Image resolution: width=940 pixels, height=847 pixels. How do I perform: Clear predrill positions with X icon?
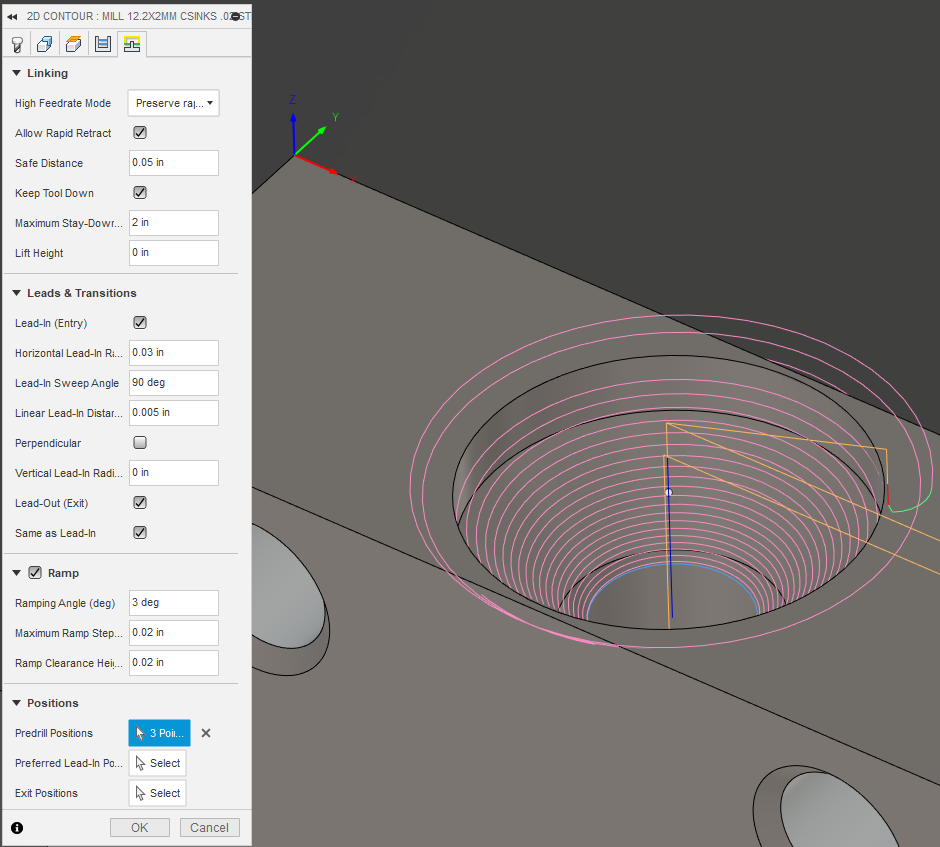(x=206, y=733)
